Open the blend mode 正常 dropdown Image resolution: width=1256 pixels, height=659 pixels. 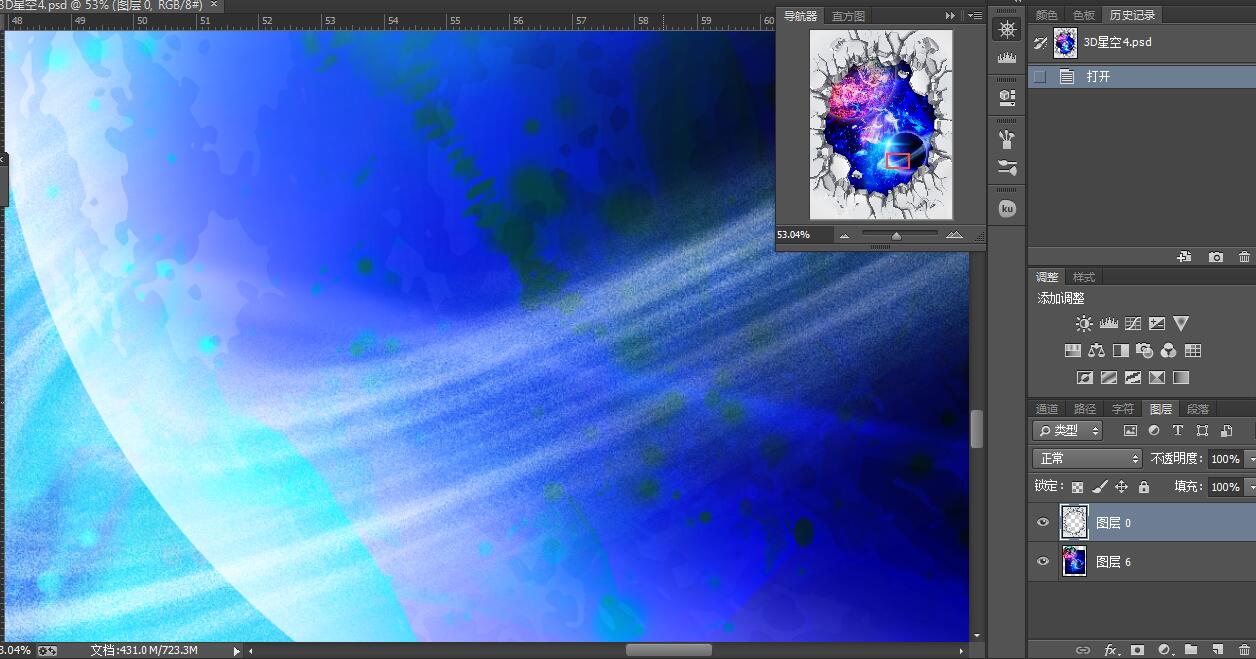coord(1087,458)
